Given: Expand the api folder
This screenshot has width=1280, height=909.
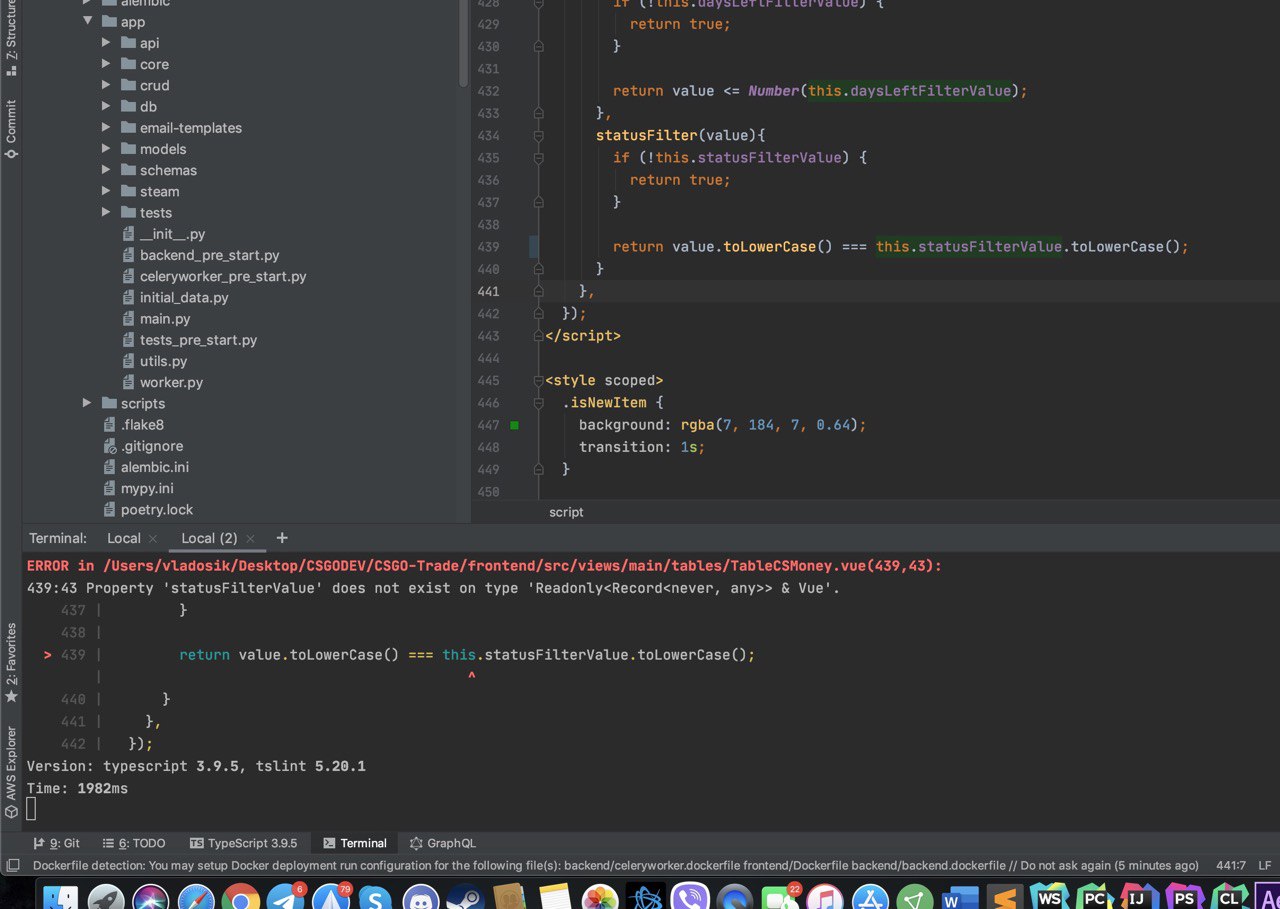Looking at the screenshot, I should (x=106, y=43).
